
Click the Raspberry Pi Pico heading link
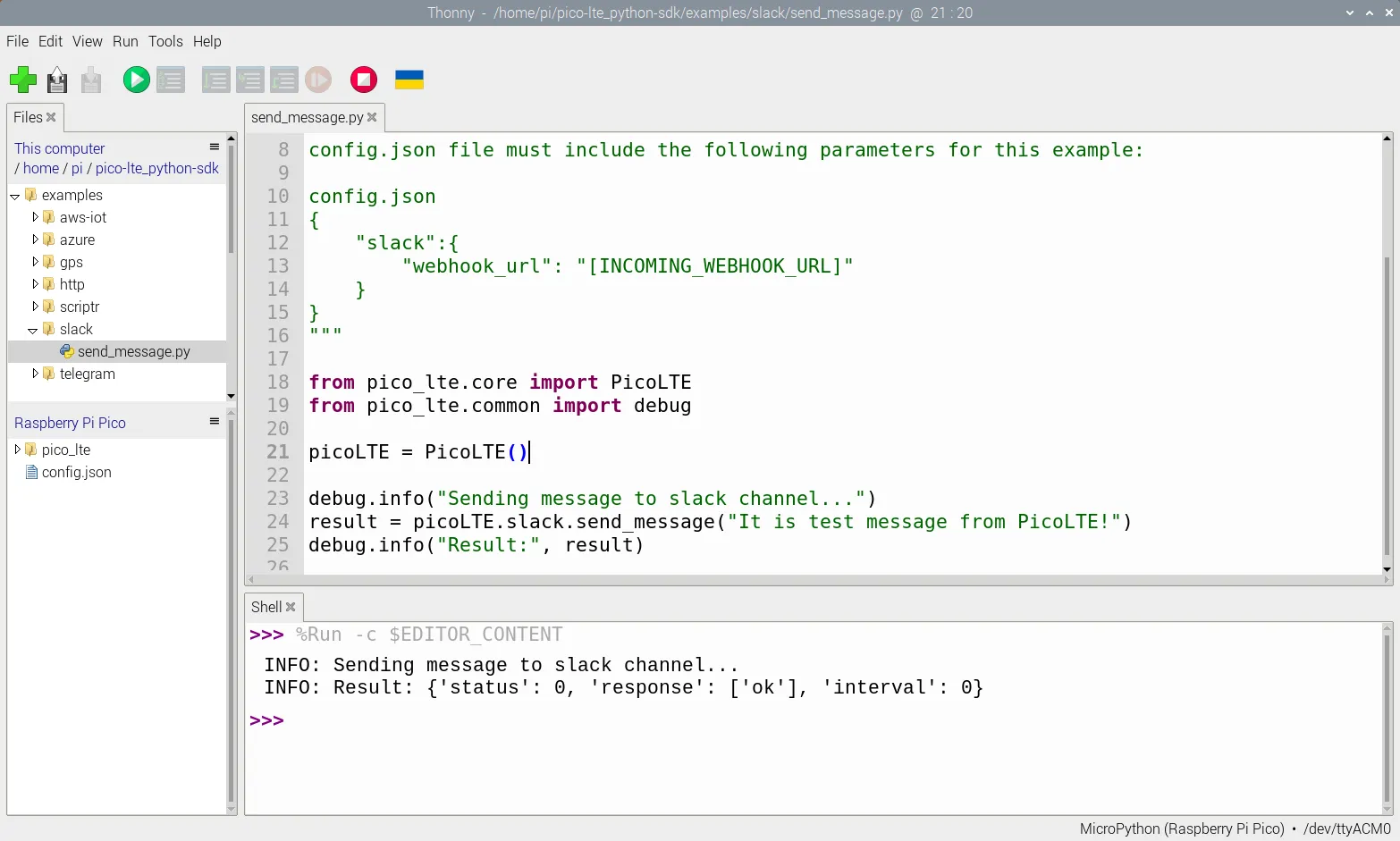tap(70, 423)
